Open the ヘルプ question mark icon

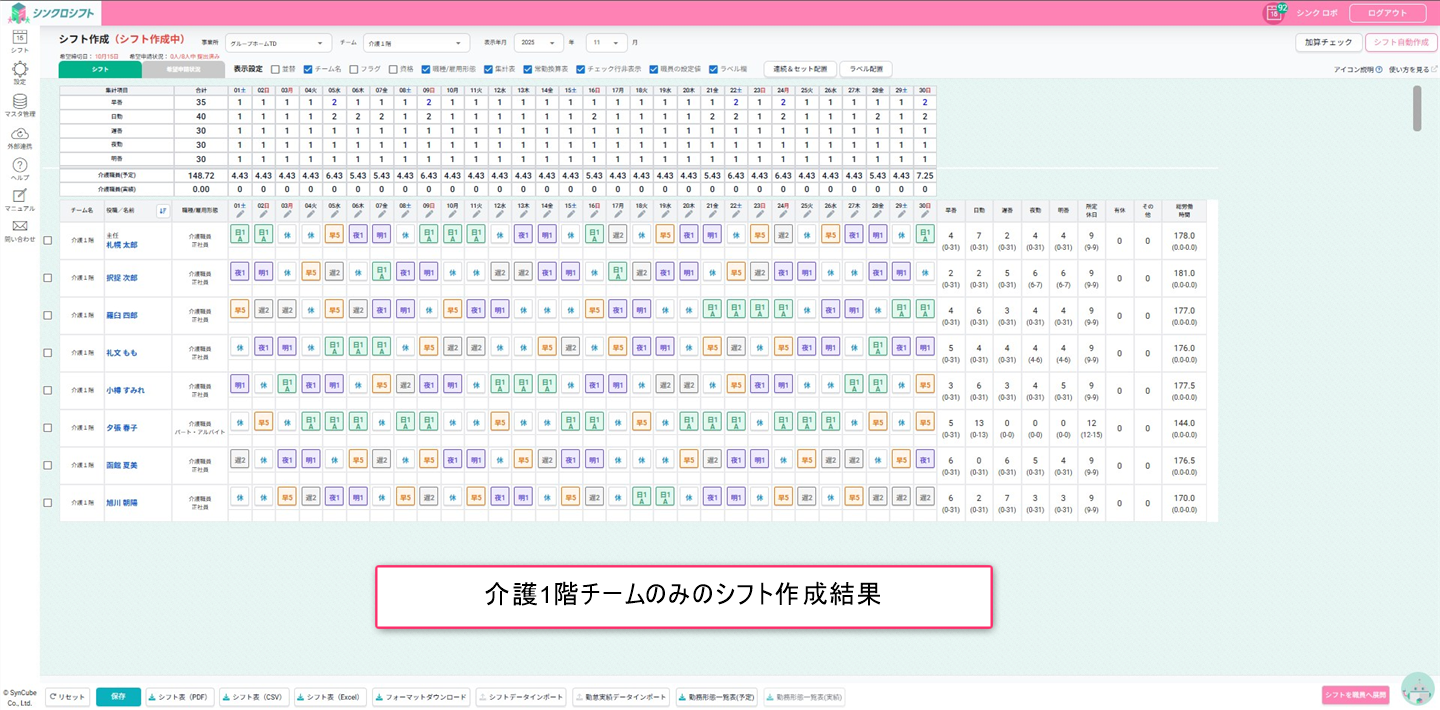(19, 165)
